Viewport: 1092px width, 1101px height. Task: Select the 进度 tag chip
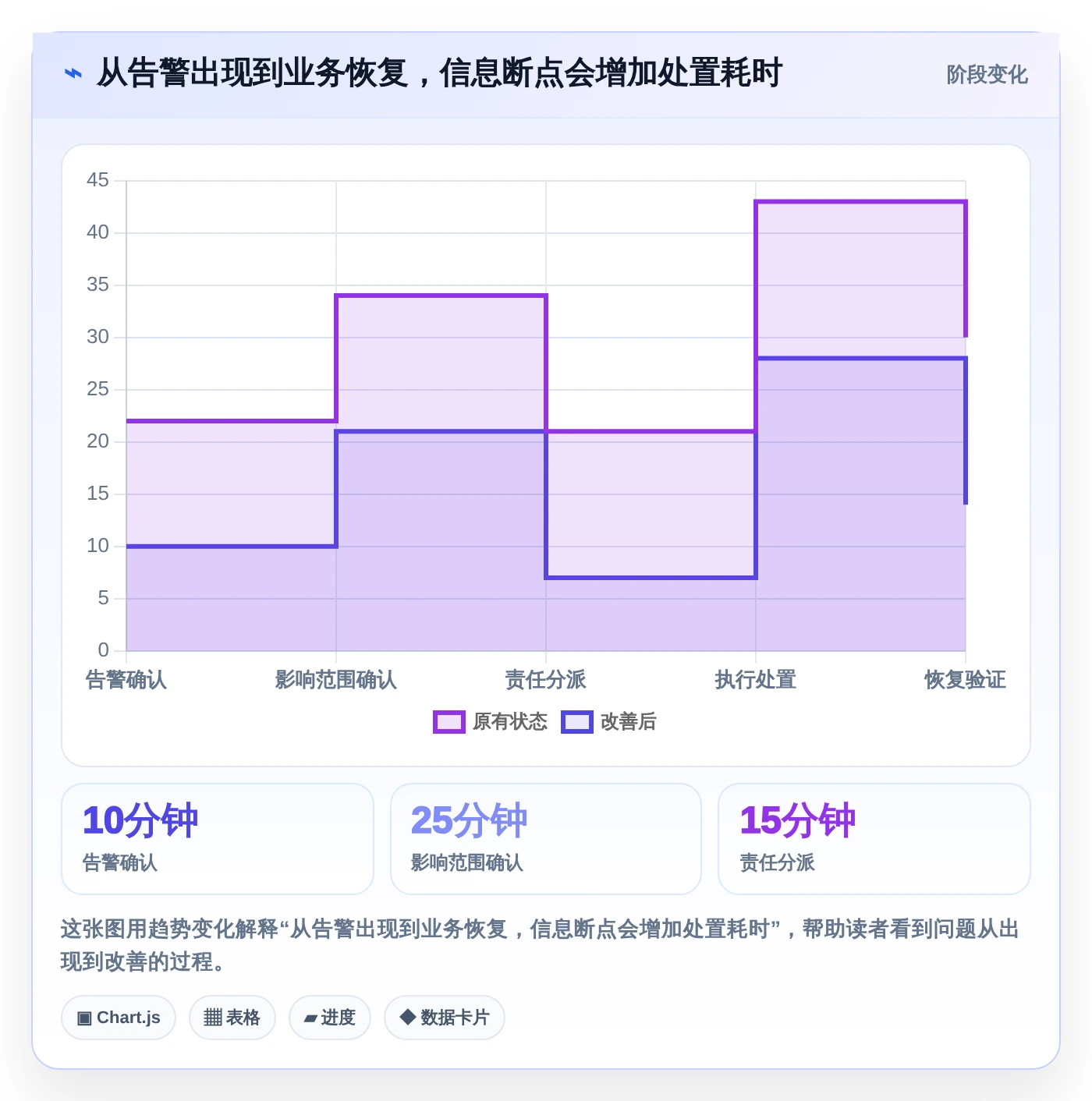330,1018
